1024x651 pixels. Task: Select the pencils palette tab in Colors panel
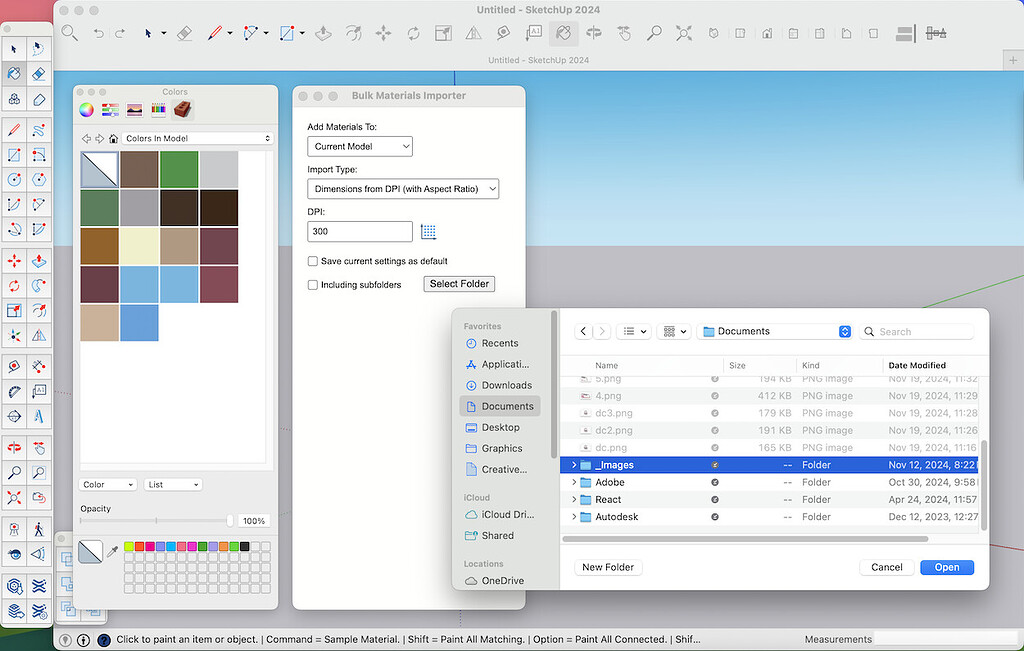(158, 108)
